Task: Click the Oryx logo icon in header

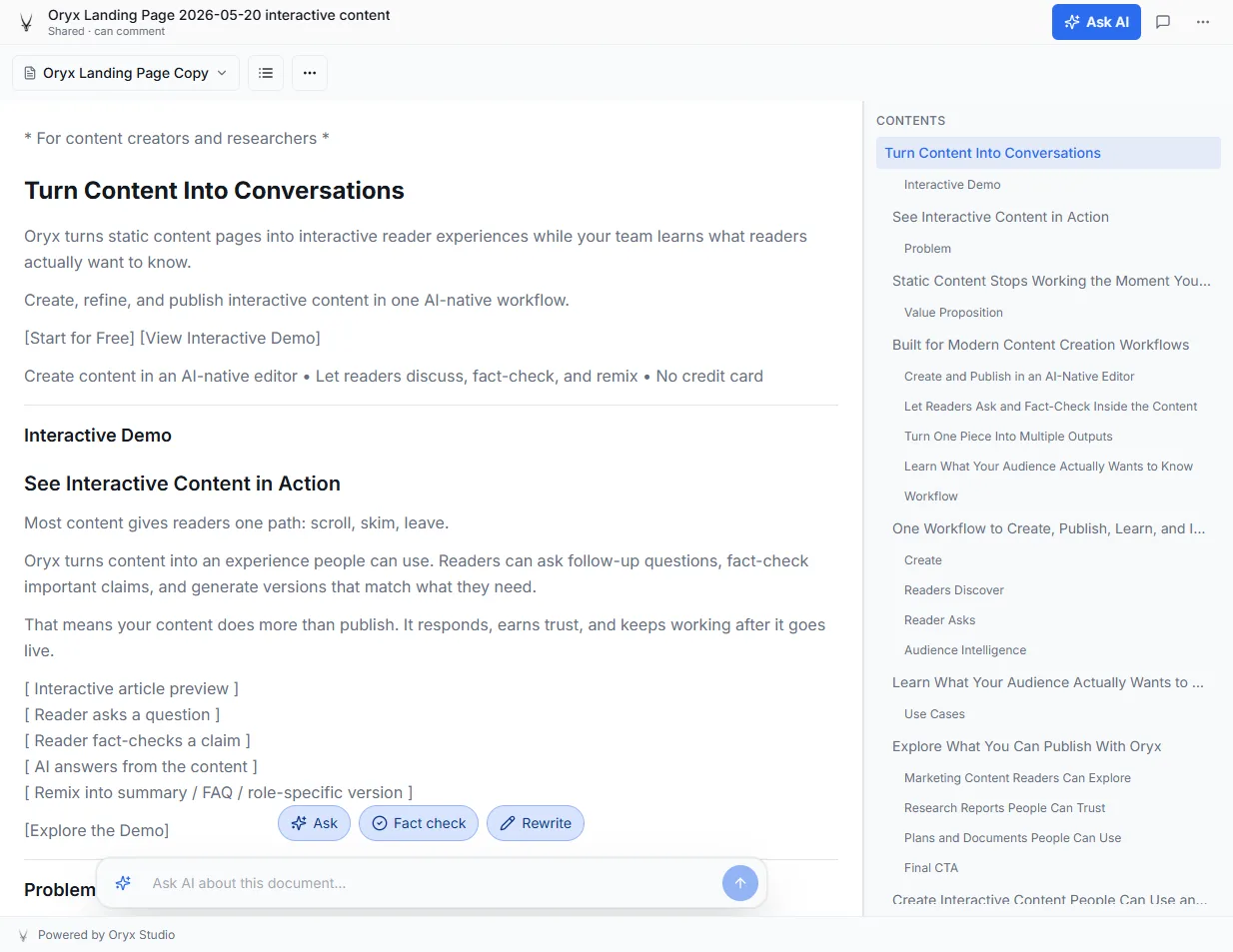Action: point(26,23)
